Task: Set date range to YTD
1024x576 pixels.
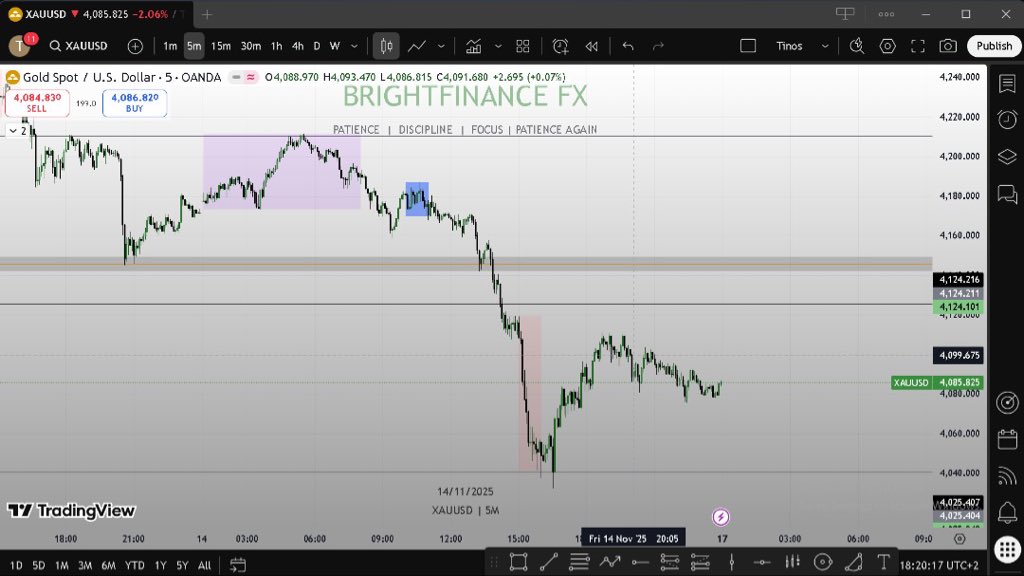Action: coord(135,566)
